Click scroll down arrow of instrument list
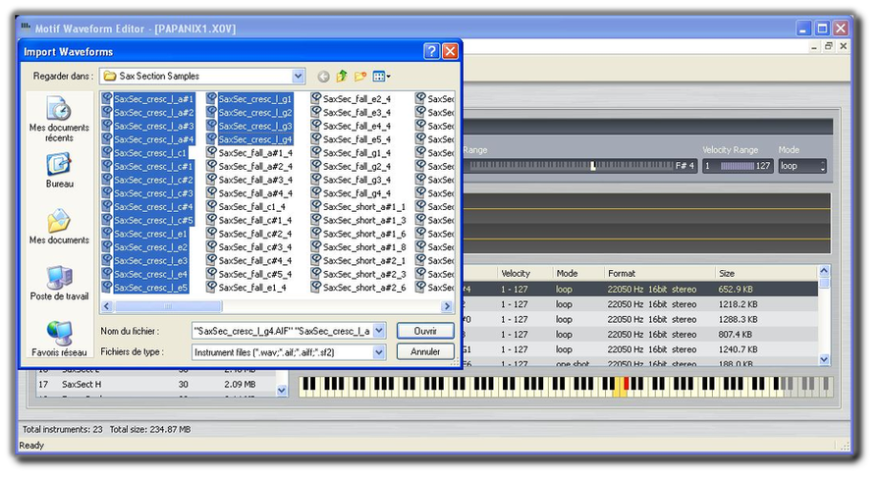Image resolution: width=878 pixels, height=479 pixels. 282,390
